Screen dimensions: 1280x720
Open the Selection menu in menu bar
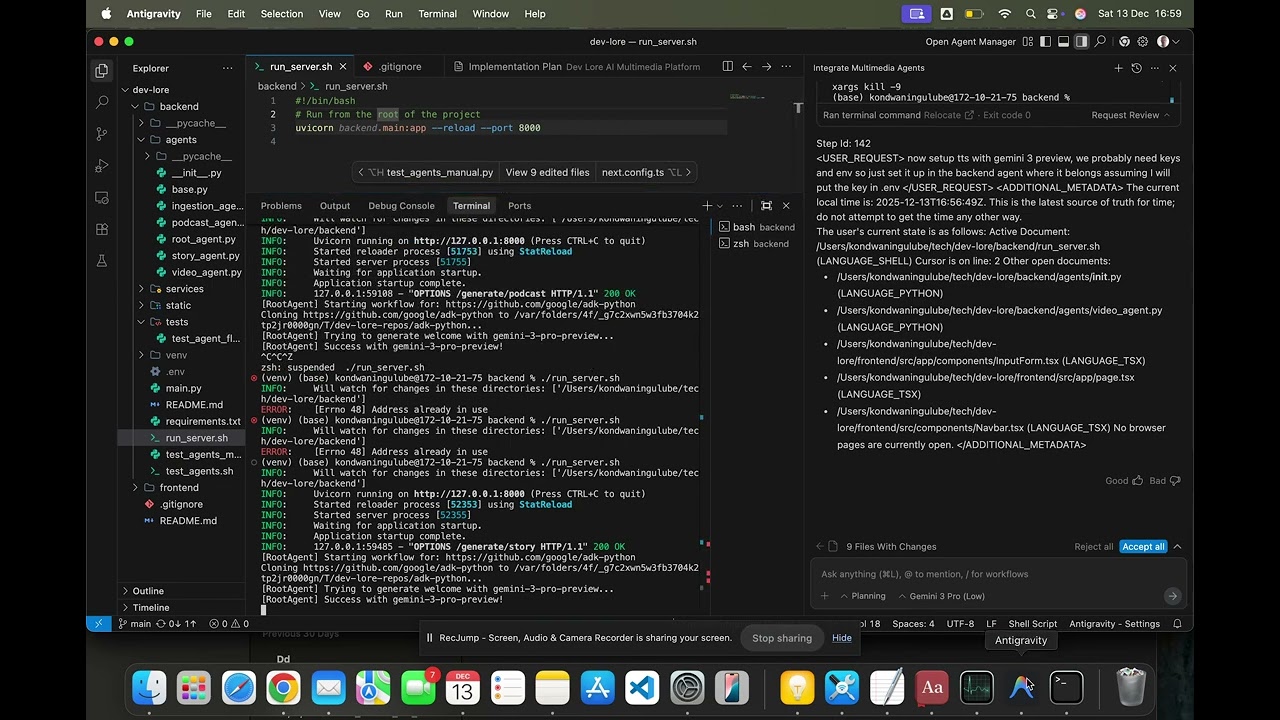pos(282,14)
